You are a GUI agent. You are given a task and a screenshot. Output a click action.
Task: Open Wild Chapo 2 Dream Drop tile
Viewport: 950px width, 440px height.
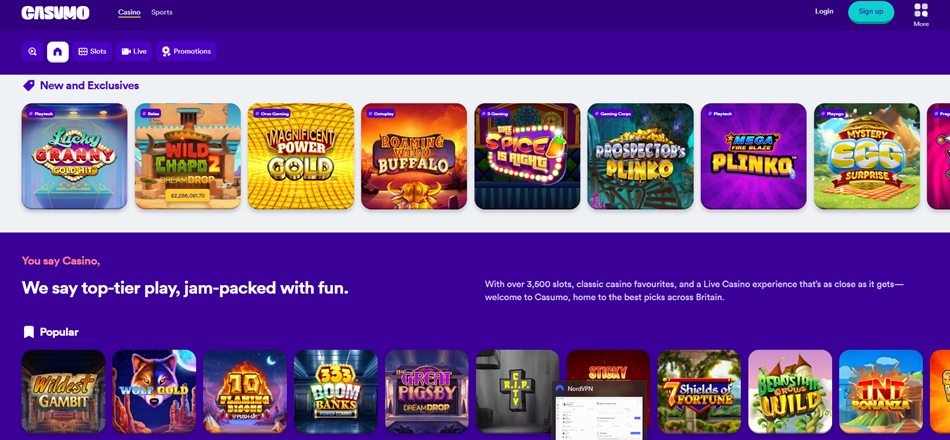point(188,156)
